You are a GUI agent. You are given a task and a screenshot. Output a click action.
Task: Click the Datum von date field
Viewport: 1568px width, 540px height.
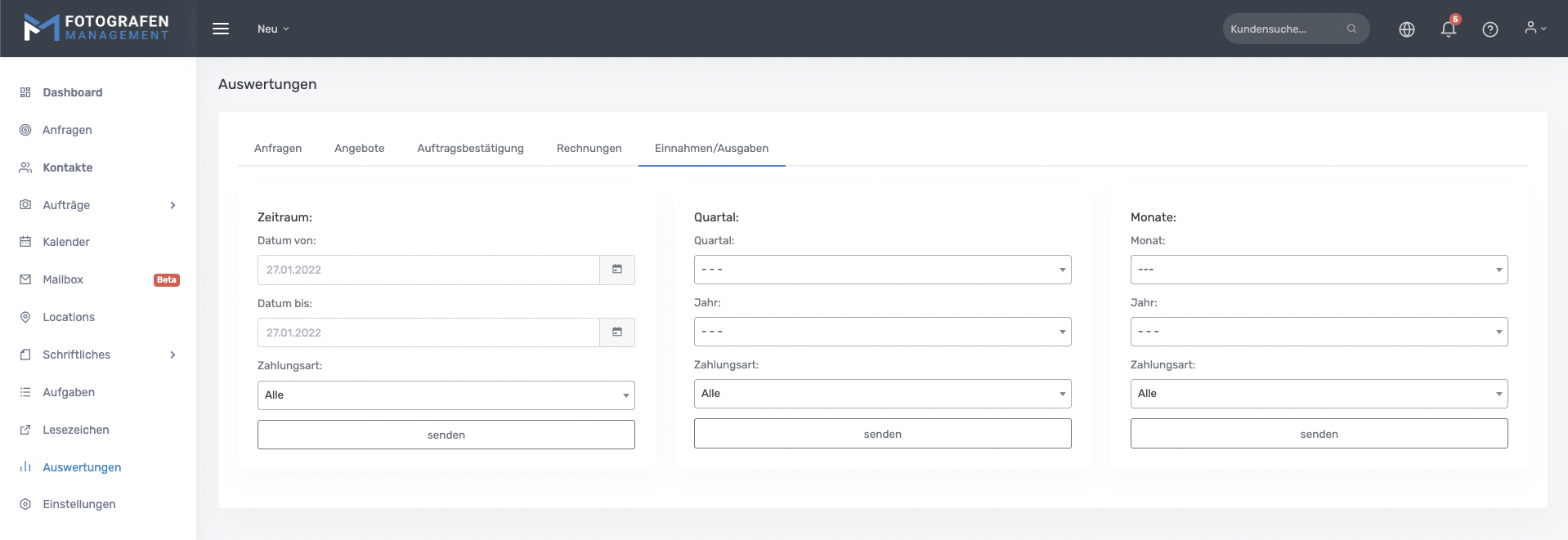click(428, 270)
